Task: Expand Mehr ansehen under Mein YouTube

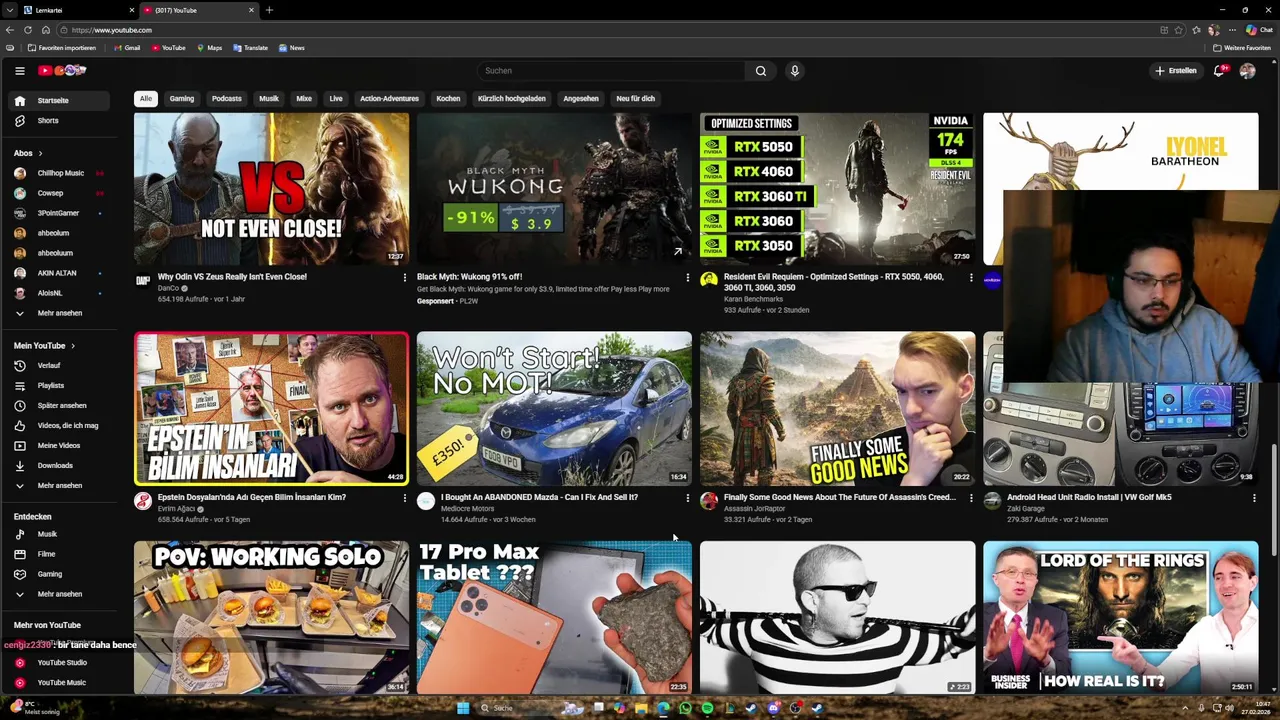Action: tap(59, 485)
